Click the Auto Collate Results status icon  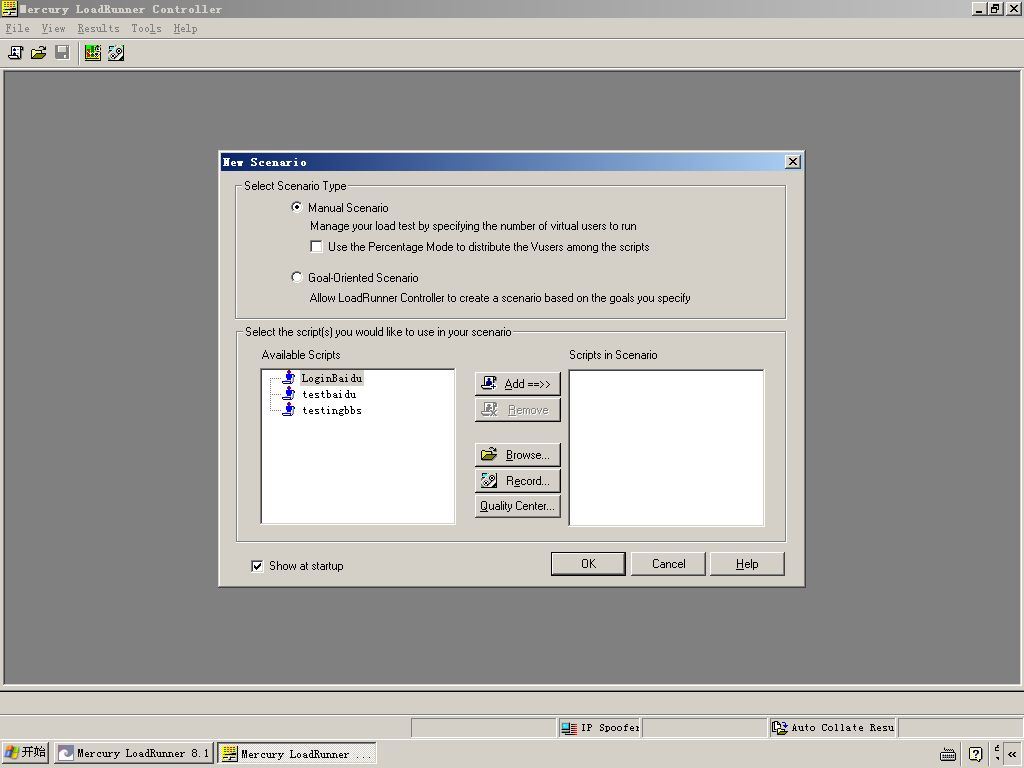pos(780,728)
